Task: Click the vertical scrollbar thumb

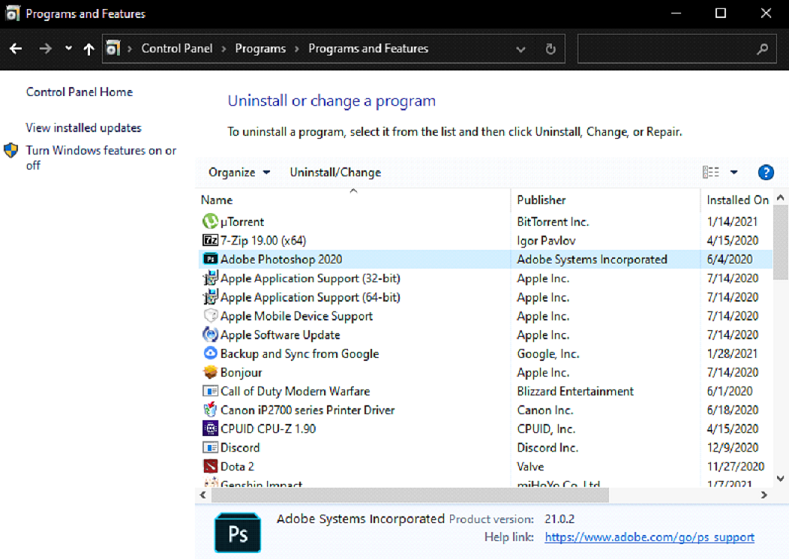Action: click(x=780, y=243)
